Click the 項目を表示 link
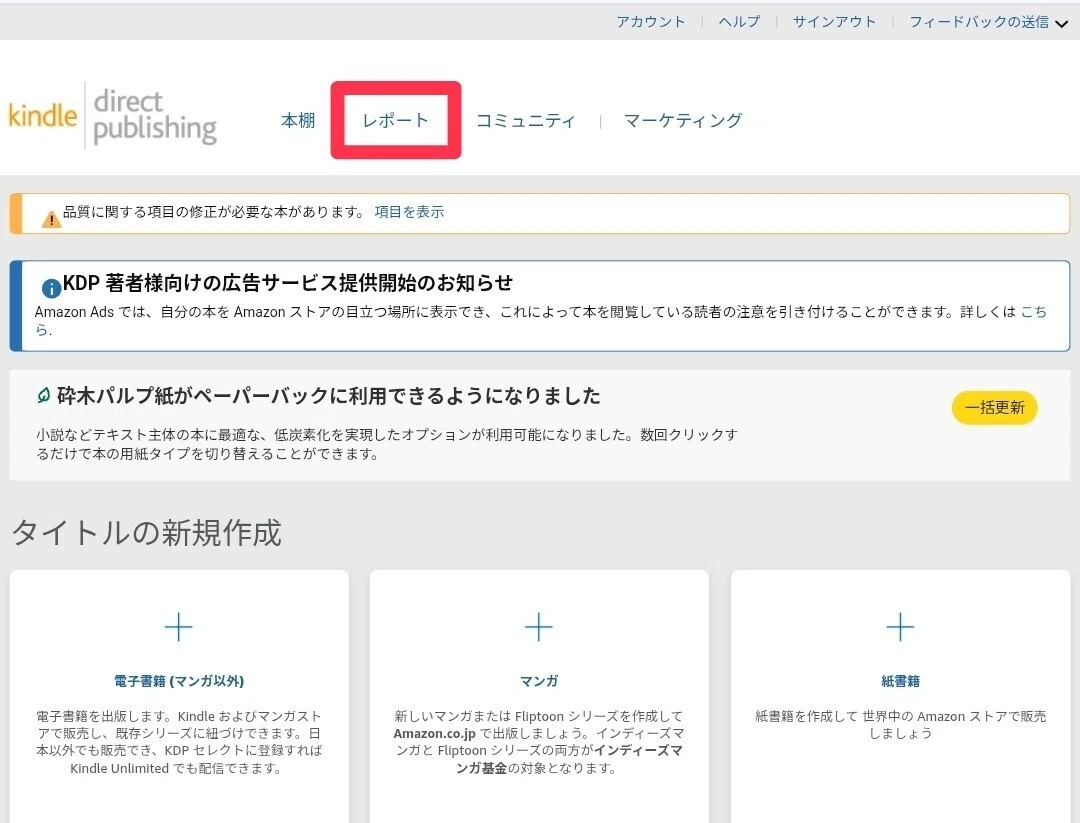This screenshot has width=1080, height=823. [x=409, y=211]
